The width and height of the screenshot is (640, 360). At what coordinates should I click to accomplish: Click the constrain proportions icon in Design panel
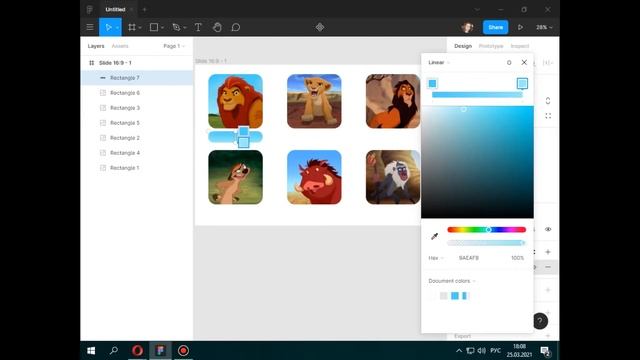(x=548, y=101)
